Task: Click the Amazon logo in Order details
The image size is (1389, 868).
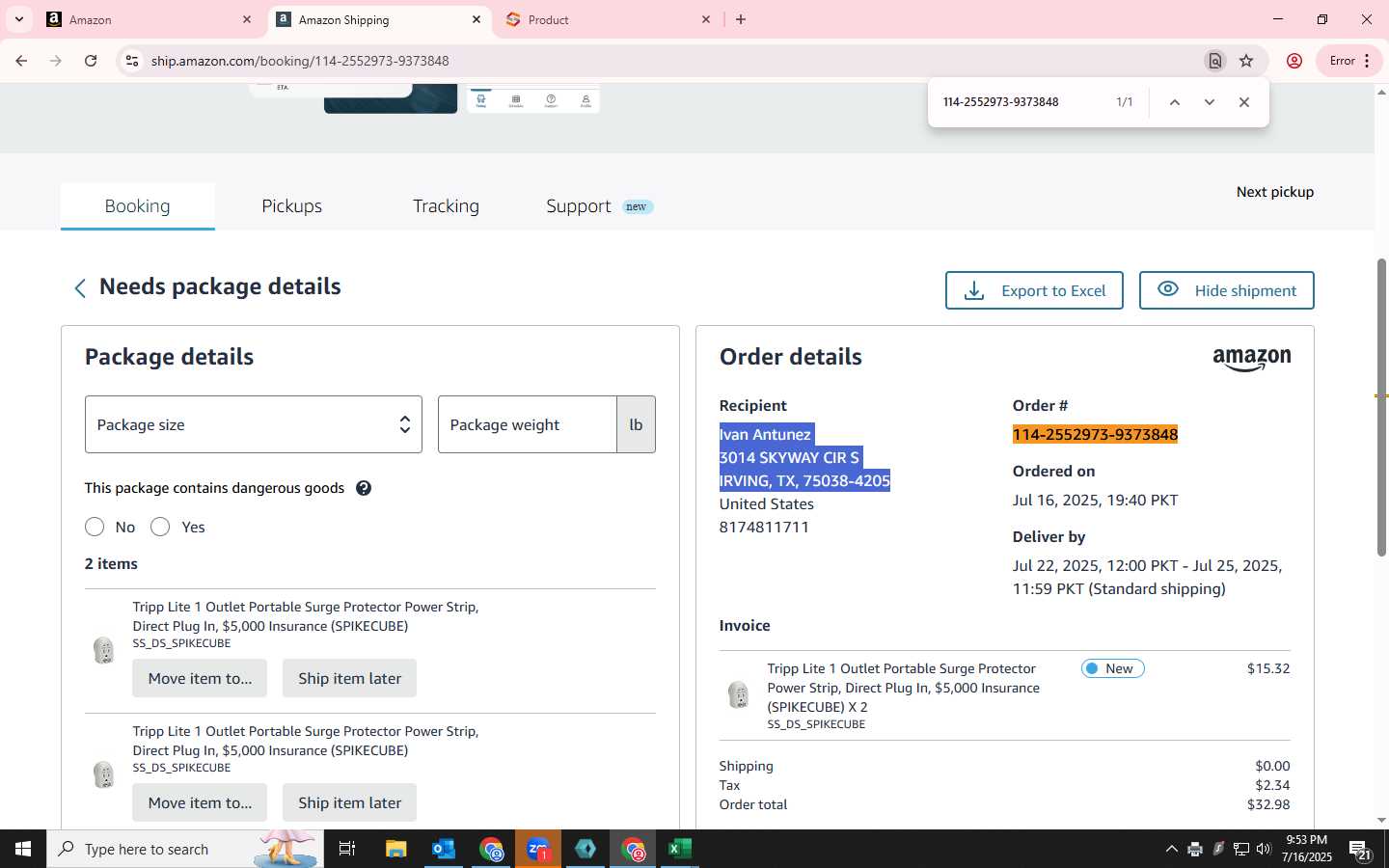Action: click(1252, 360)
